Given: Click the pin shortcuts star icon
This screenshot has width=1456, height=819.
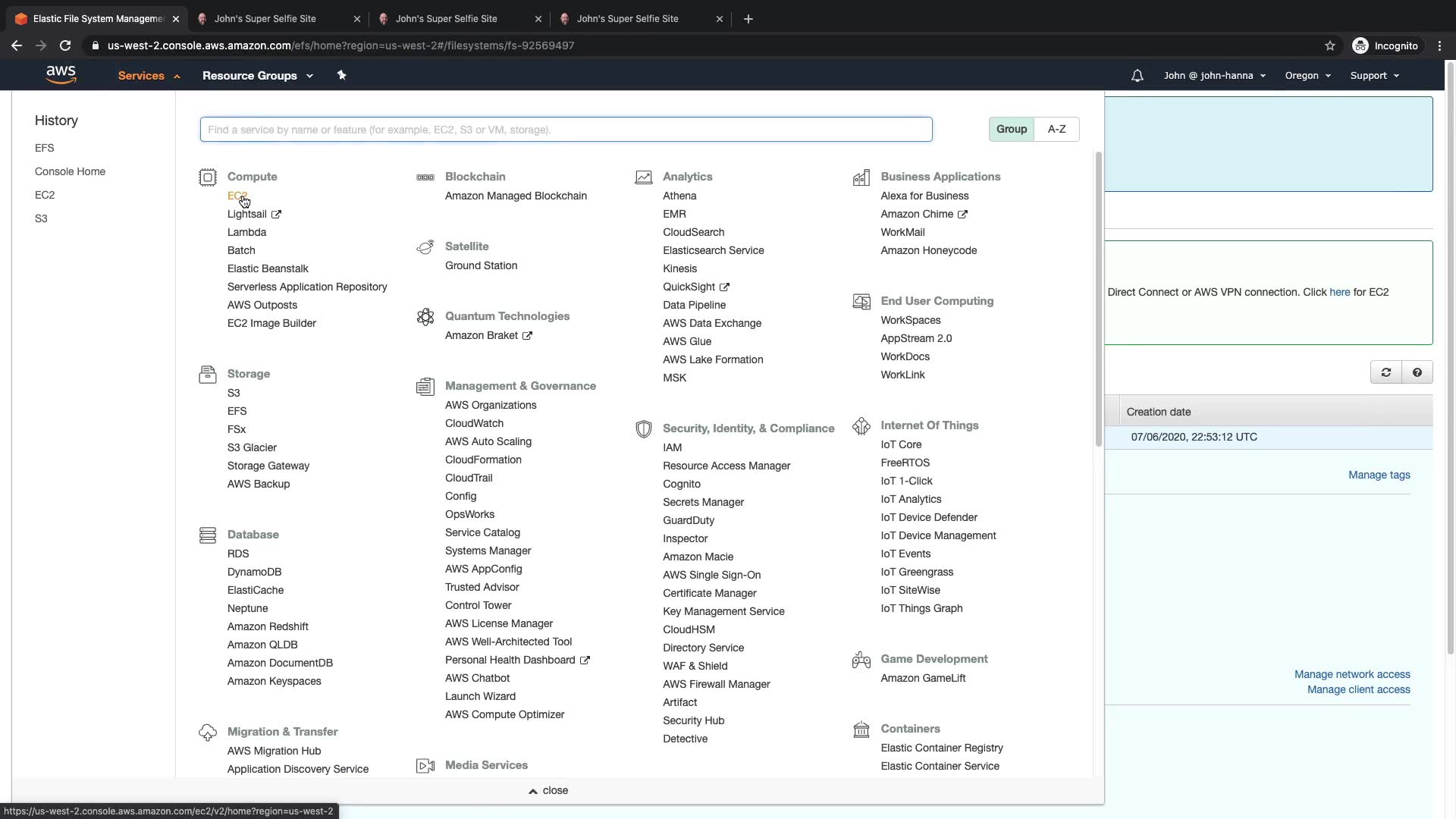Looking at the screenshot, I should pos(341,75).
